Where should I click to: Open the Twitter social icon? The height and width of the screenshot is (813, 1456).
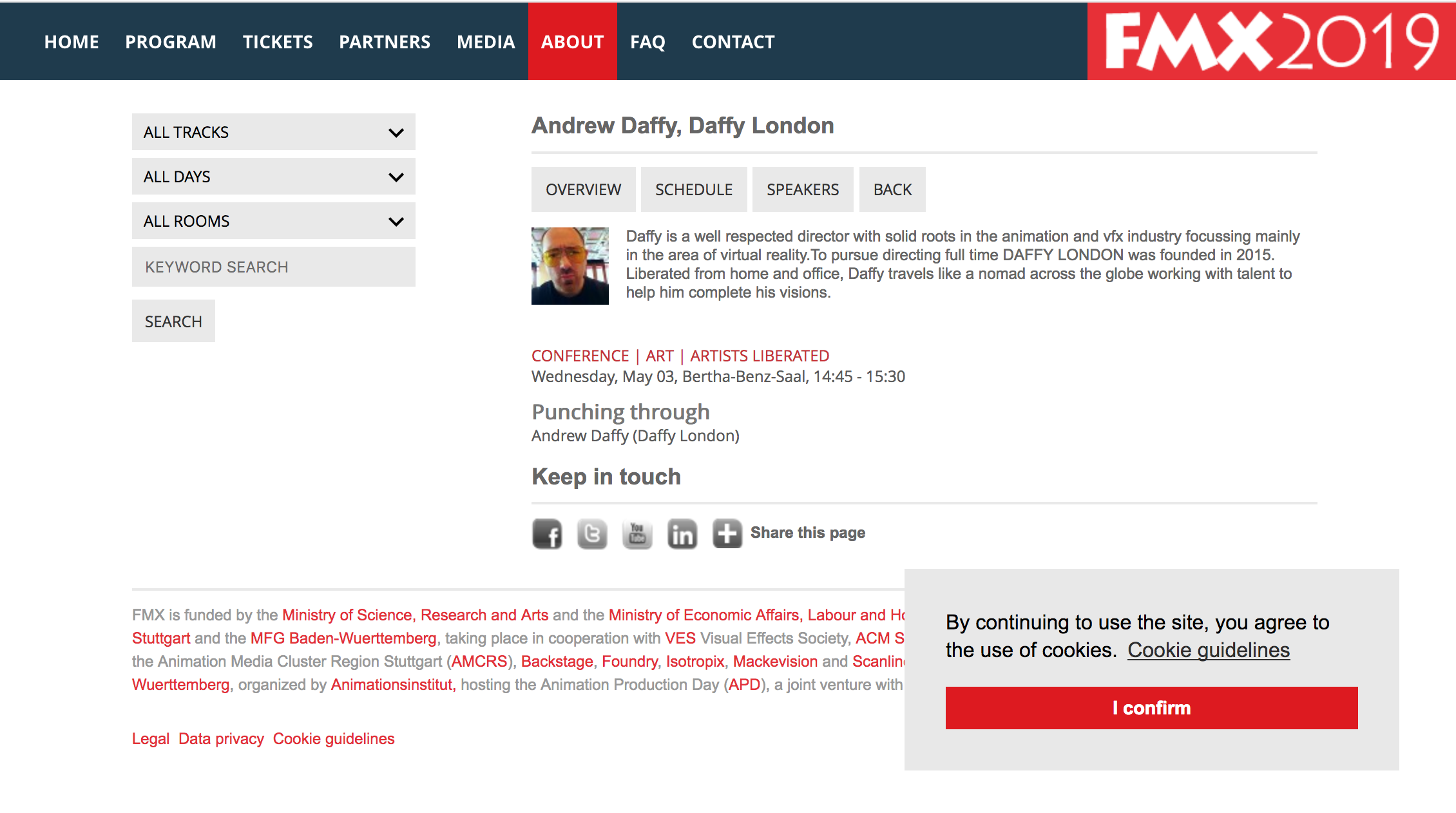click(592, 533)
